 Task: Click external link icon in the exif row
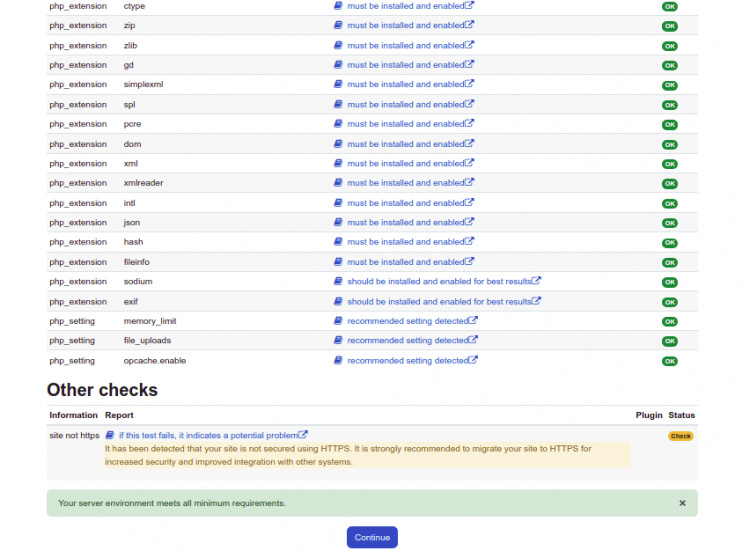click(537, 301)
